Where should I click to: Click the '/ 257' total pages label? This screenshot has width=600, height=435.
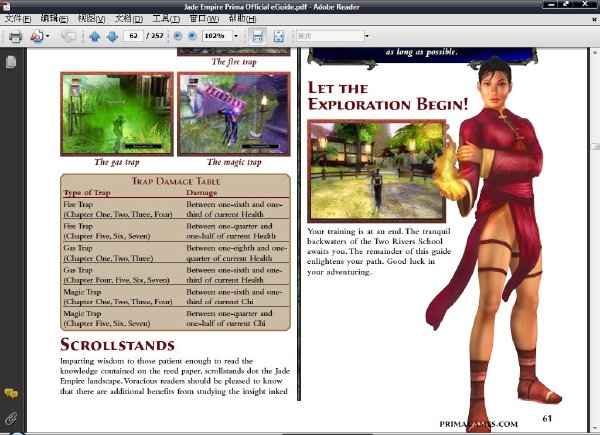coord(155,36)
